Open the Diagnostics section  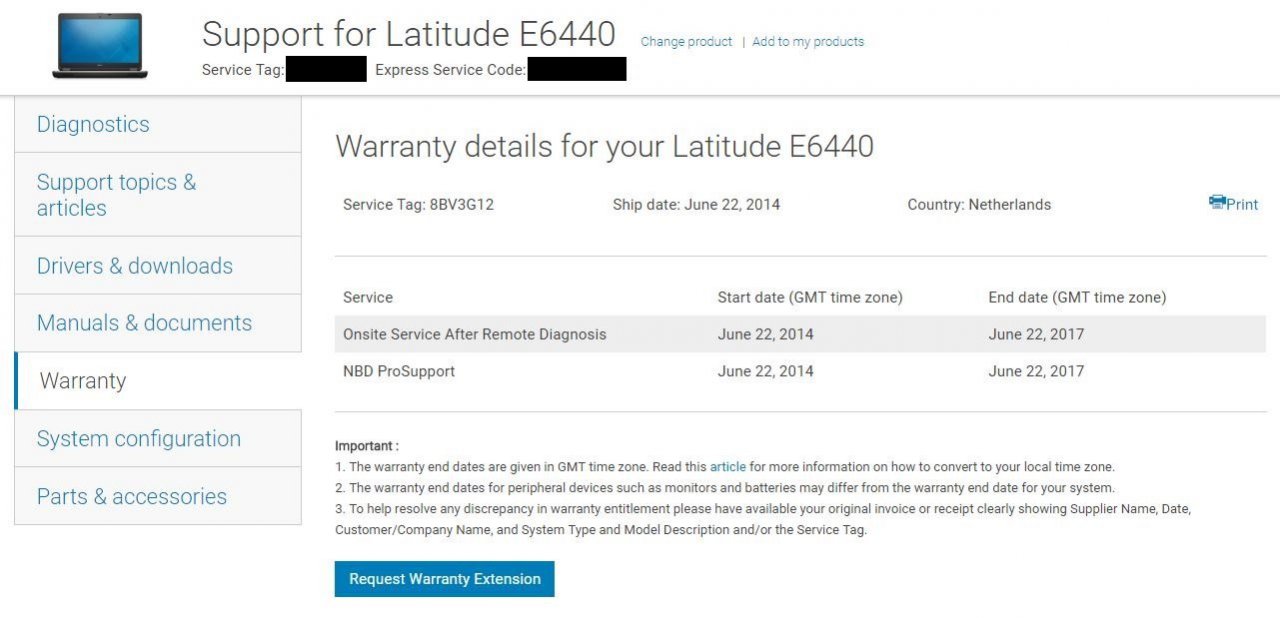tap(93, 125)
